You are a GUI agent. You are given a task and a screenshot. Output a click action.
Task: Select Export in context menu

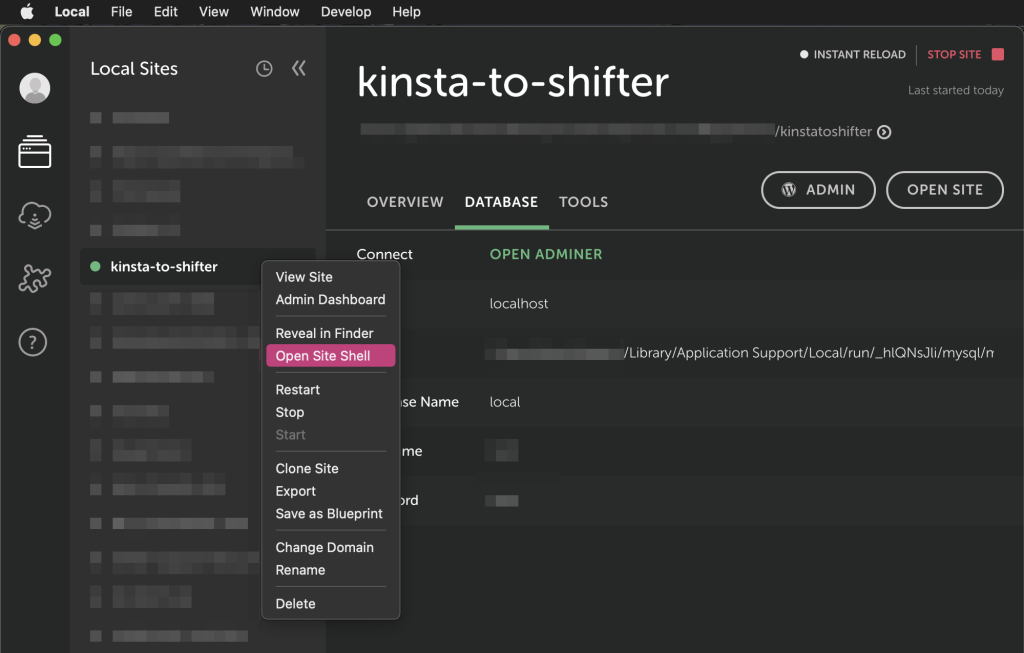pos(330,491)
